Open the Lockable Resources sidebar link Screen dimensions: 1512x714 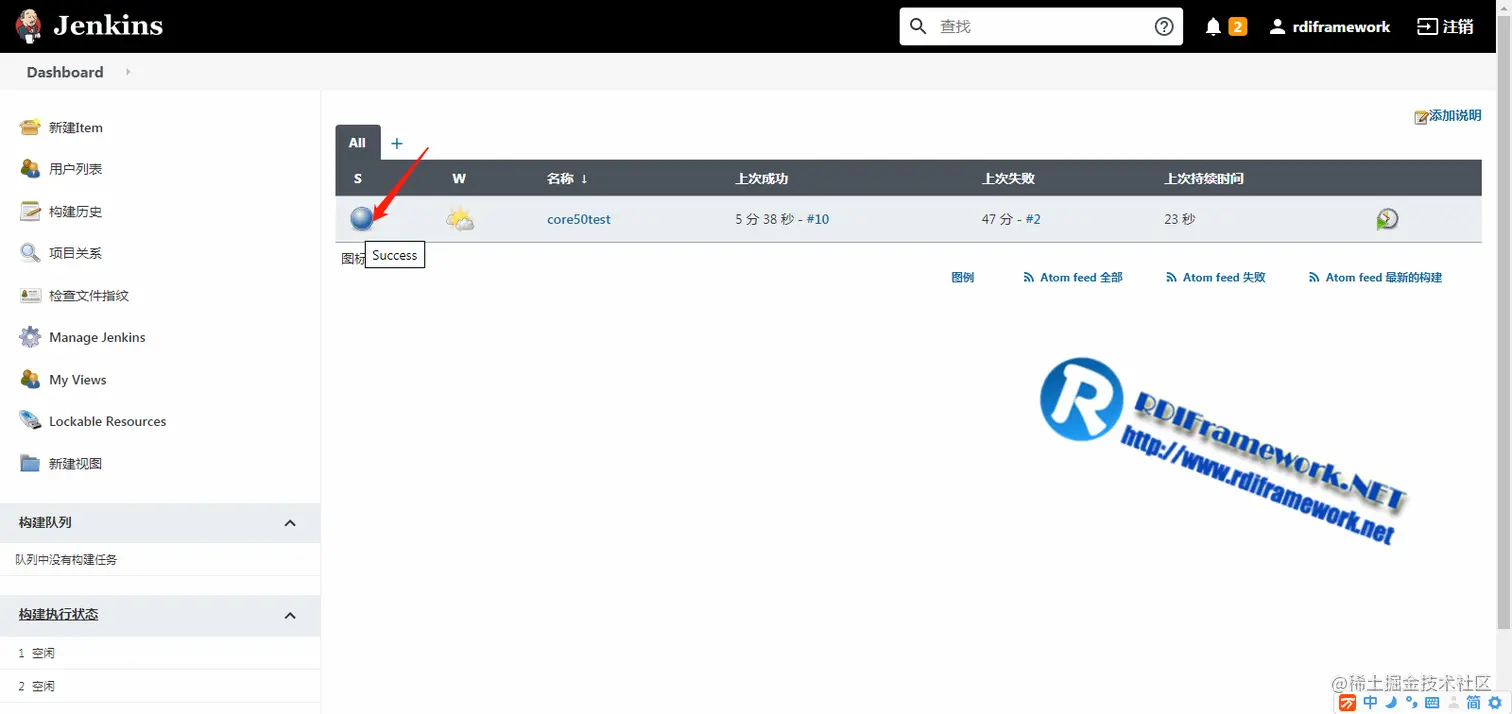tap(108, 421)
